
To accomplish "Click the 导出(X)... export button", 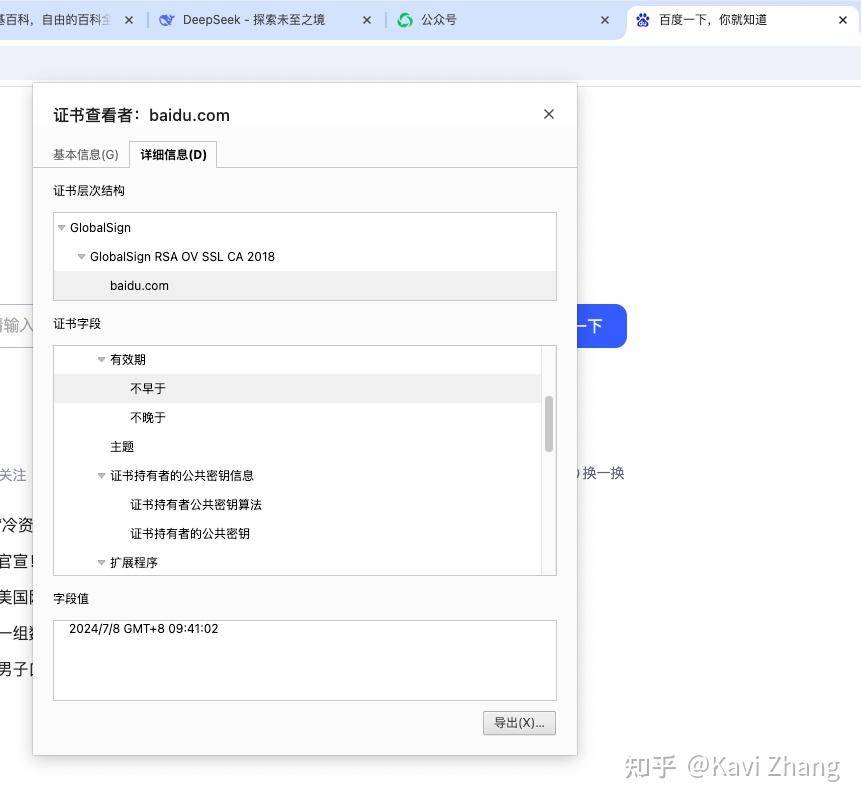I will coord(519,723).
